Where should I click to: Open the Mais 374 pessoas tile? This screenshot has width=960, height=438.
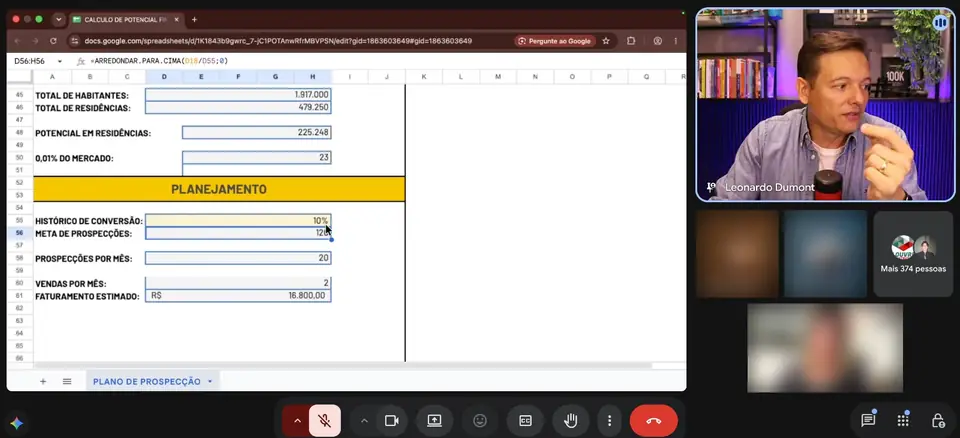[x=913, y=254]
